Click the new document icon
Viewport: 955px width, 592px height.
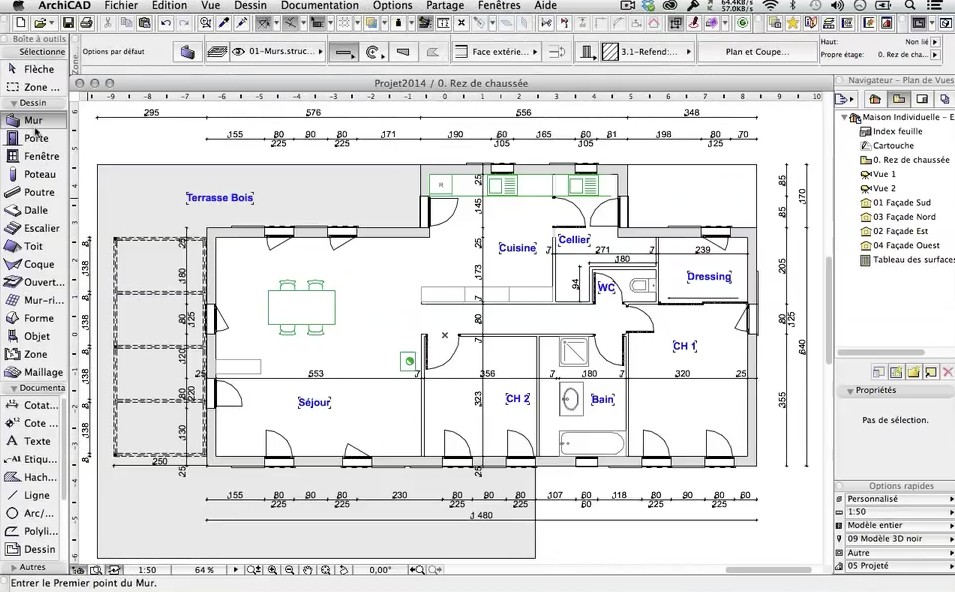[20, 23]
